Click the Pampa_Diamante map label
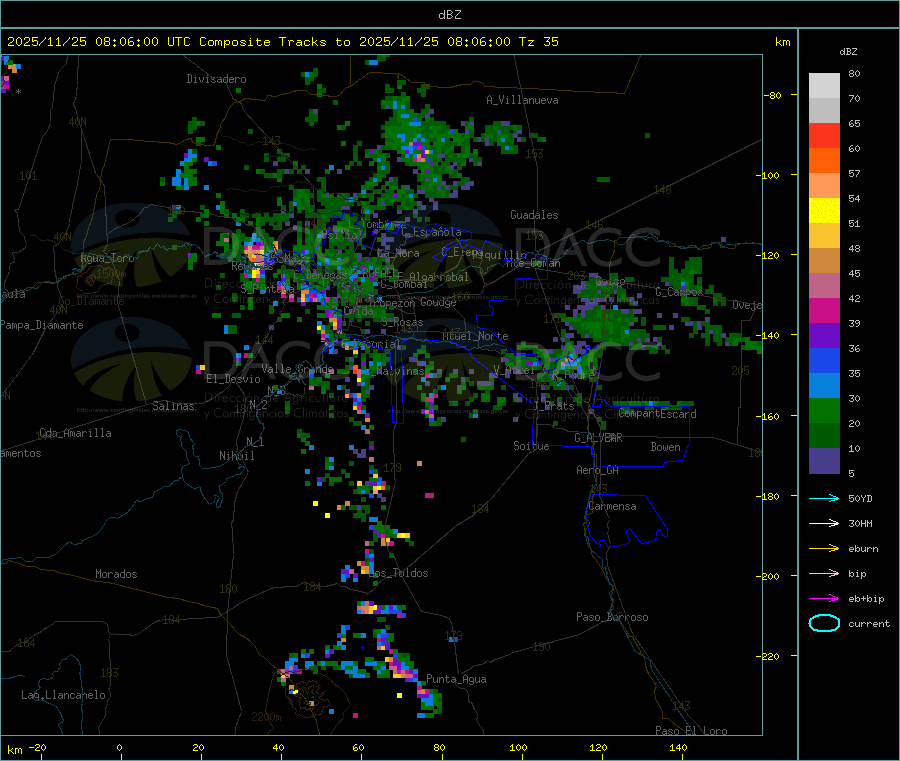The width and height of the screenshot is (900, 761). 42,325
